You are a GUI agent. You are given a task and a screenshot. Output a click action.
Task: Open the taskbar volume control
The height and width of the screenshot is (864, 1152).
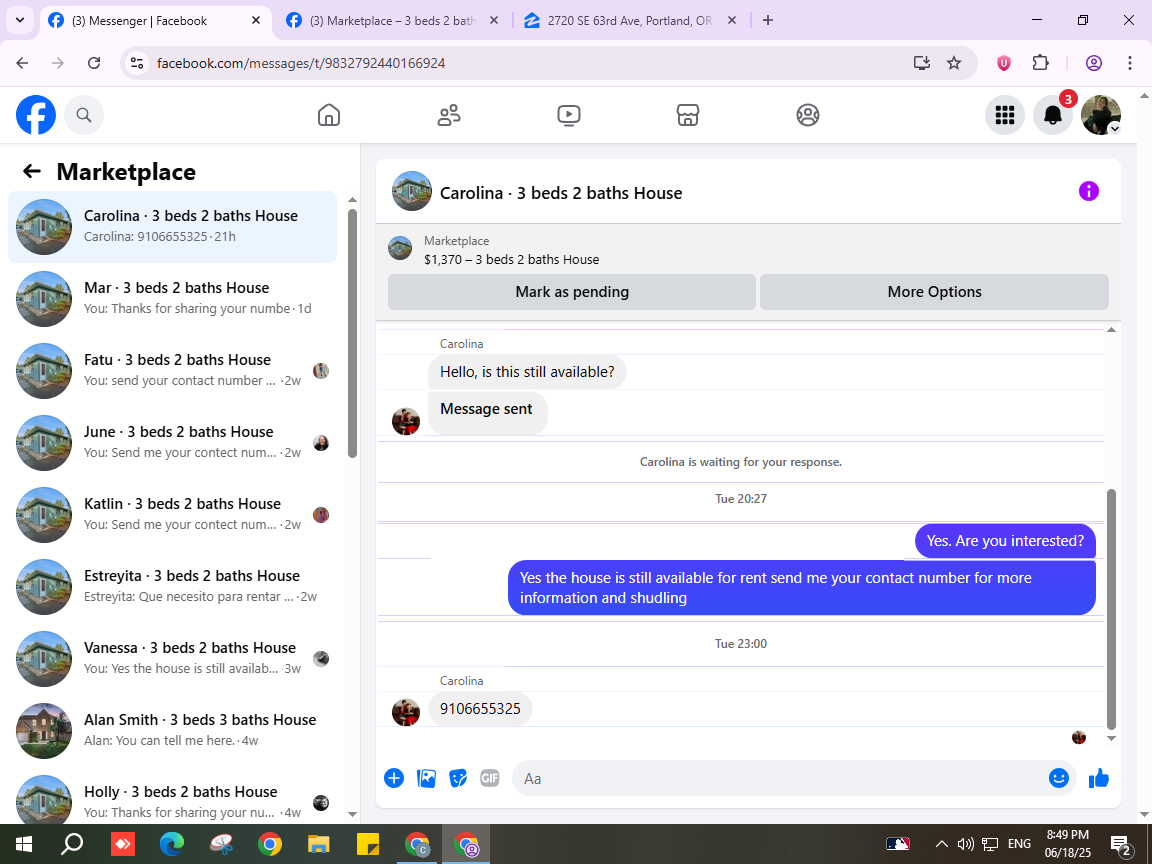966,843
